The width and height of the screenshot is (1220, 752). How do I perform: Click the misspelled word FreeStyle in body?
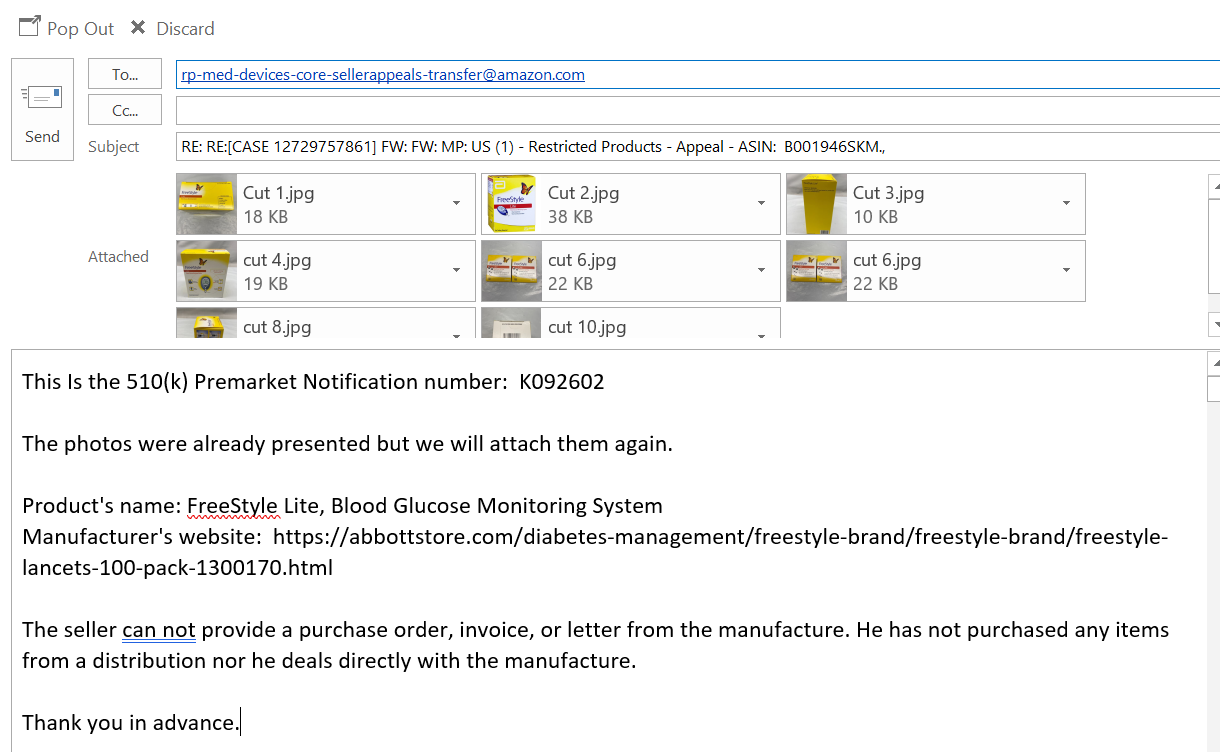[x=233, y=506]
